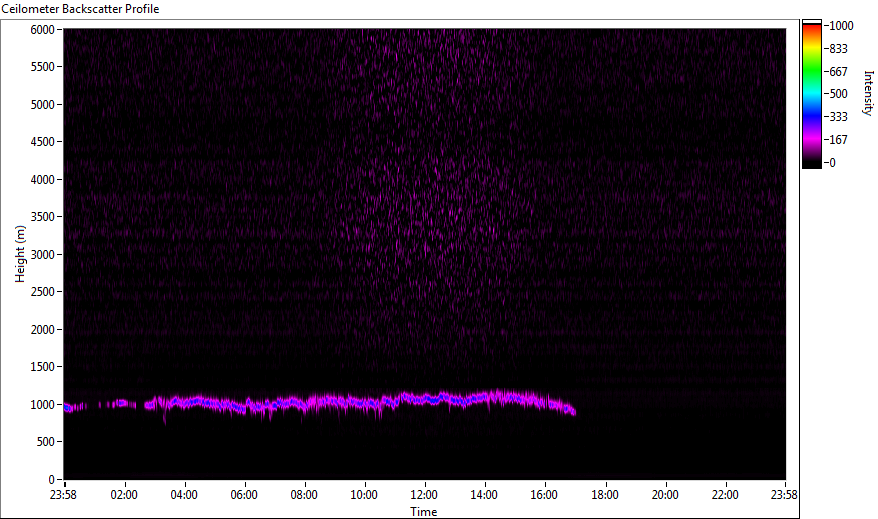Click the 500 height axis value
The image size is (878, 519).
(x=46, y=442)
